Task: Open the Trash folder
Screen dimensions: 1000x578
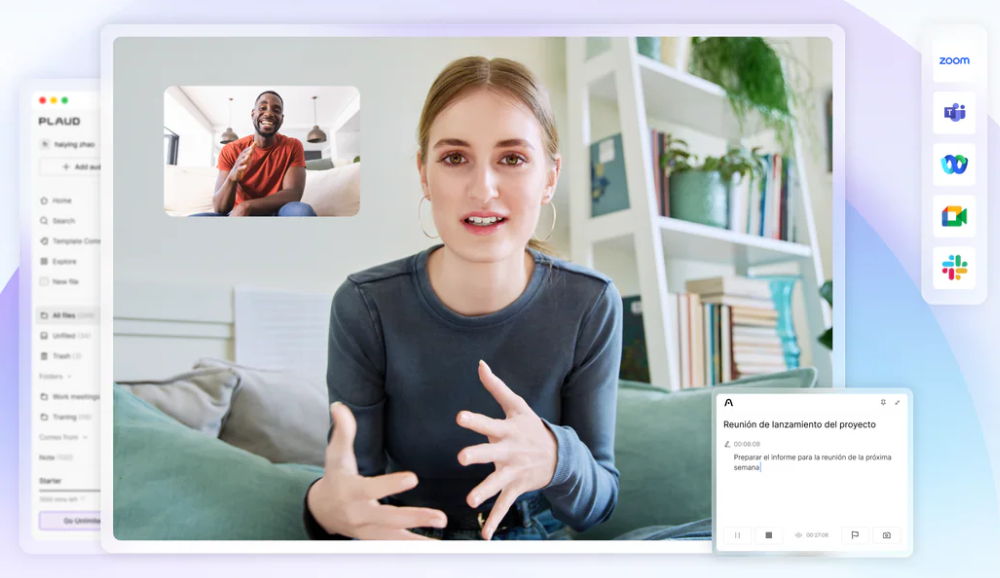Action: point(62,356)
